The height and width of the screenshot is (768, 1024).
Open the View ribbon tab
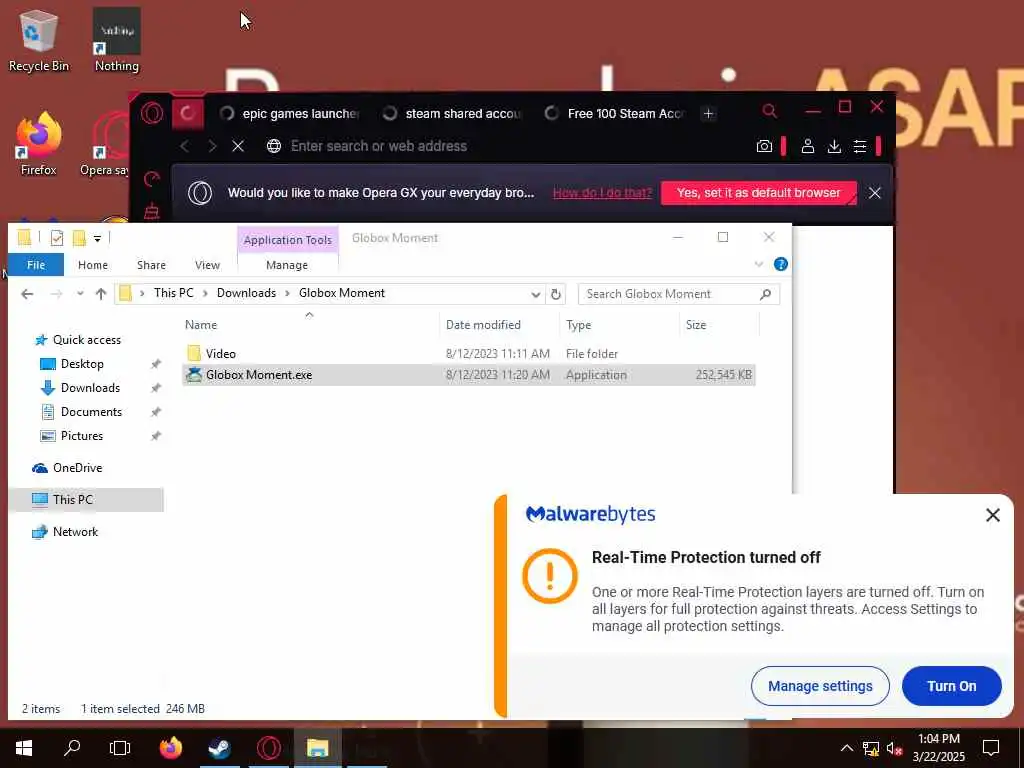click(207, 264)
